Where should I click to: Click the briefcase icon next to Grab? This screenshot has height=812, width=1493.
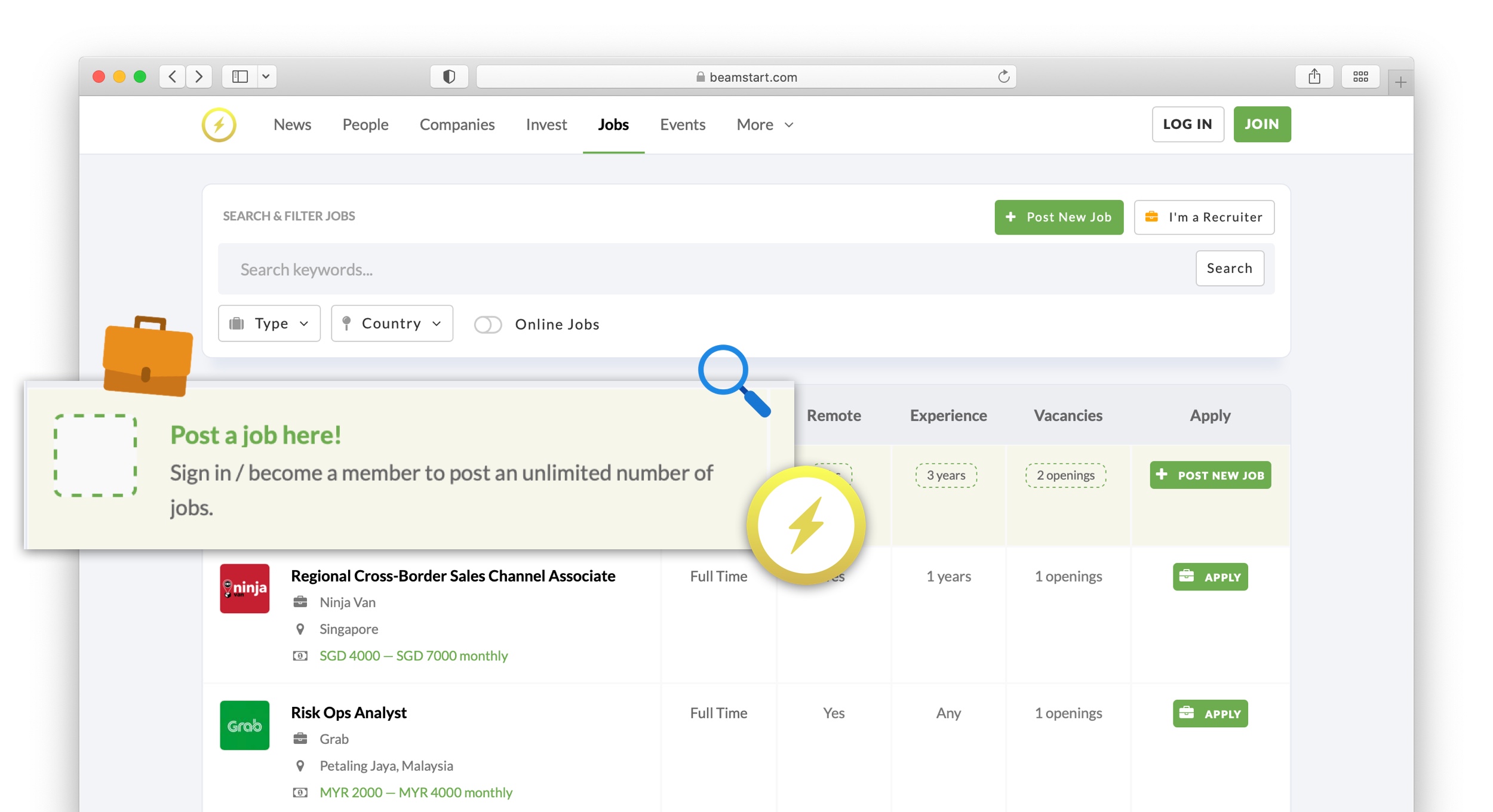tap(300, 739)
